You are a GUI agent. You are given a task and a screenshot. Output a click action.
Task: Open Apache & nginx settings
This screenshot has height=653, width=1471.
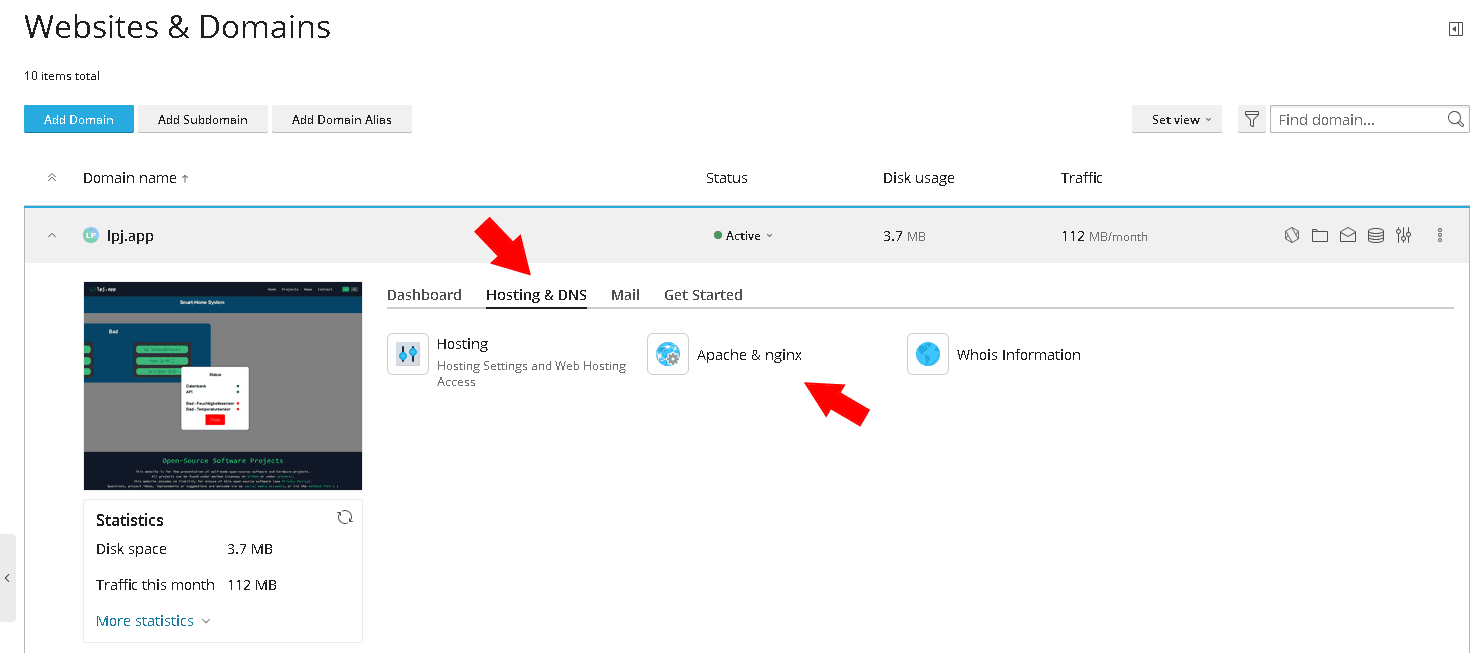[748, 355]
